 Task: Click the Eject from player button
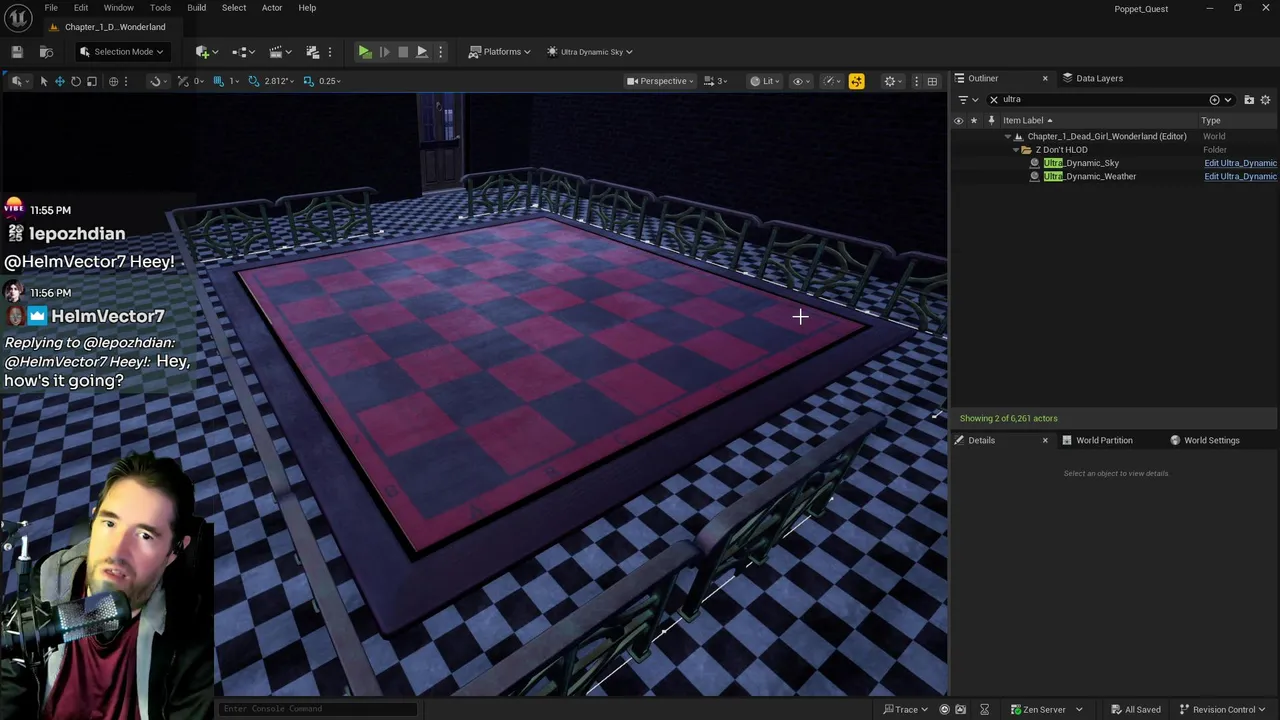(422, 52)
